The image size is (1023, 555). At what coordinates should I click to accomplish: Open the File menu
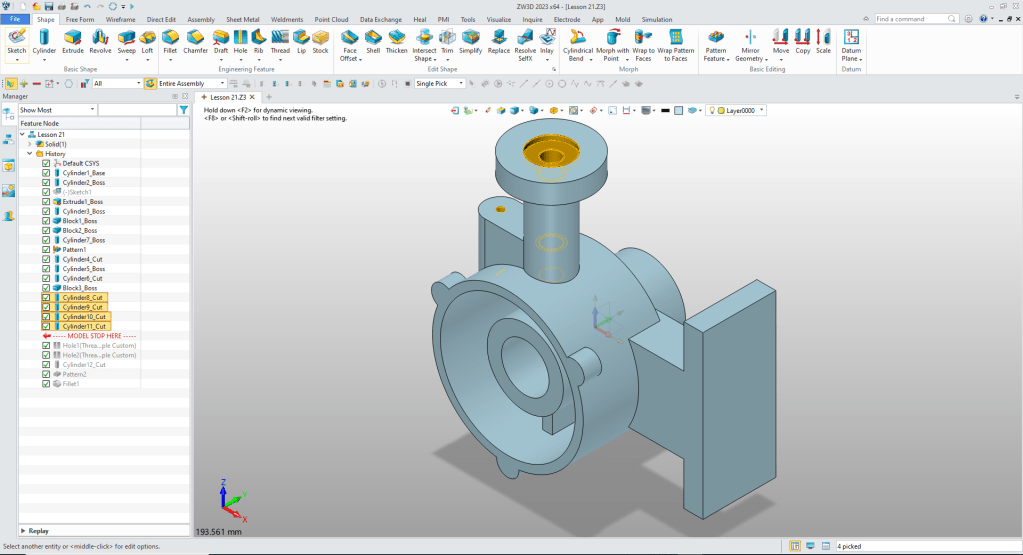(x=16, y=19)
